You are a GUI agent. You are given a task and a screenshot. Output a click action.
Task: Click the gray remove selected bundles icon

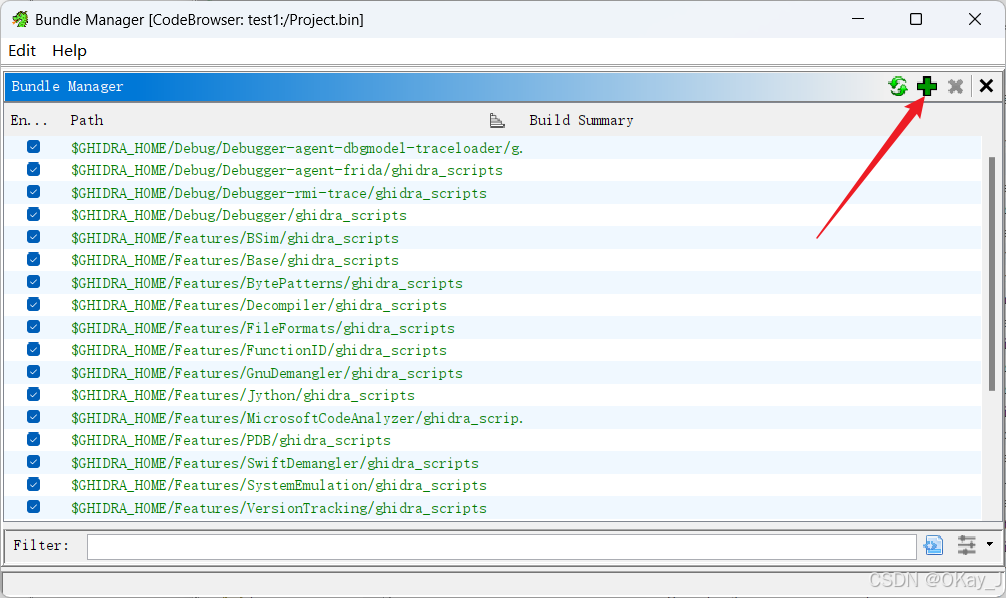(955, 86)
